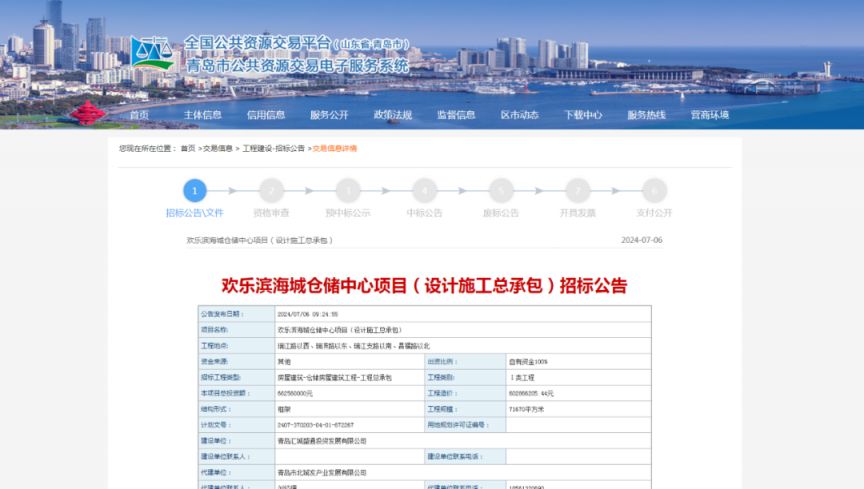Go to 信用信息 in the navigation bar
This screenshot has height=489, width=864.
pos(266,115)
